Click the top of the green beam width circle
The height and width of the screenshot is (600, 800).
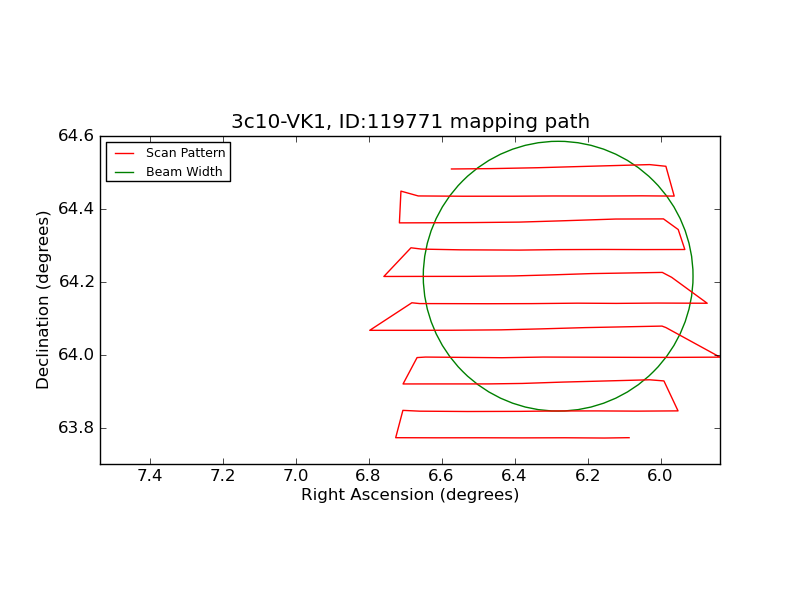pos(558,141)
